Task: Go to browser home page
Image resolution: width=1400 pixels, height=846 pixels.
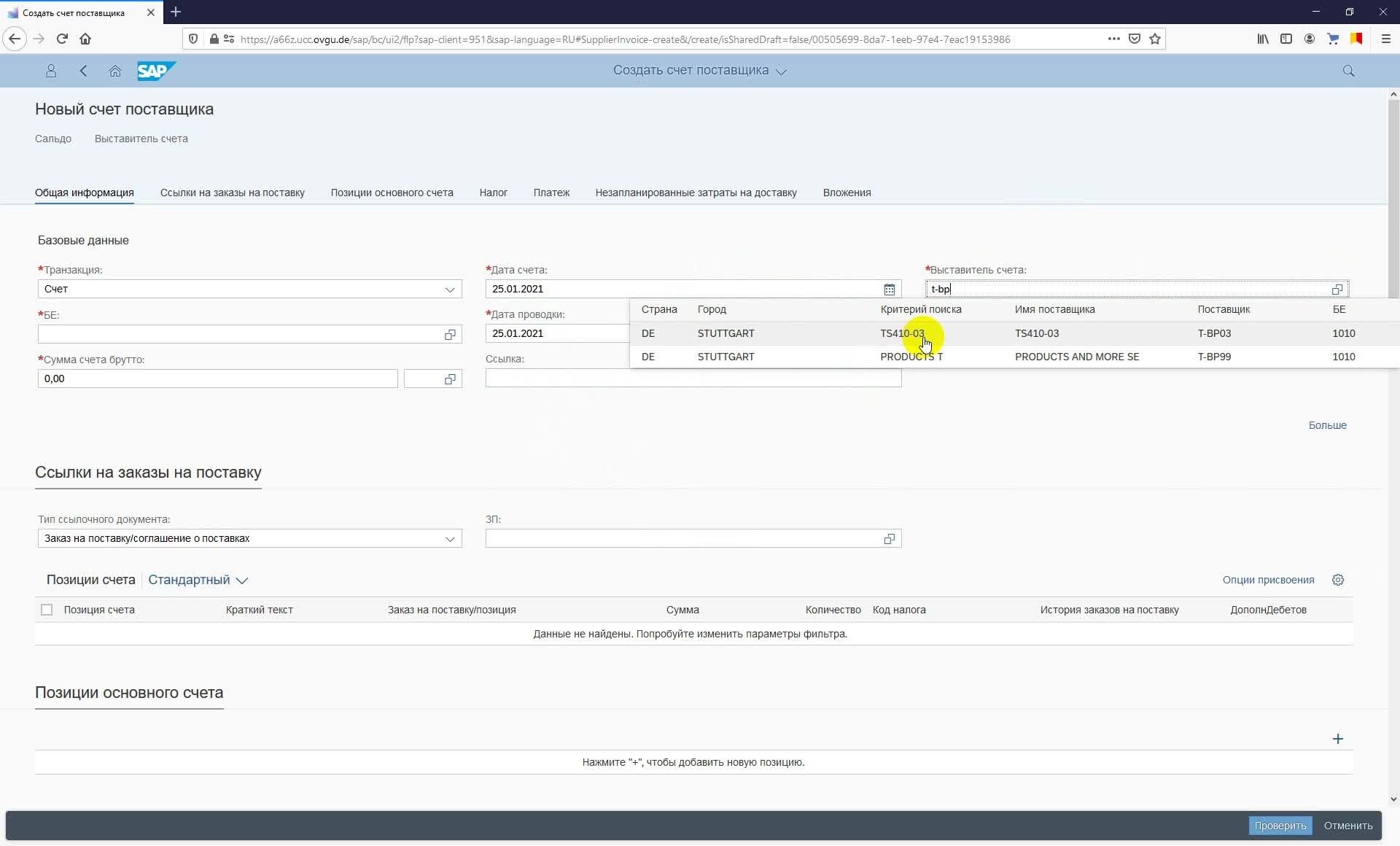Action: (85, 39)
